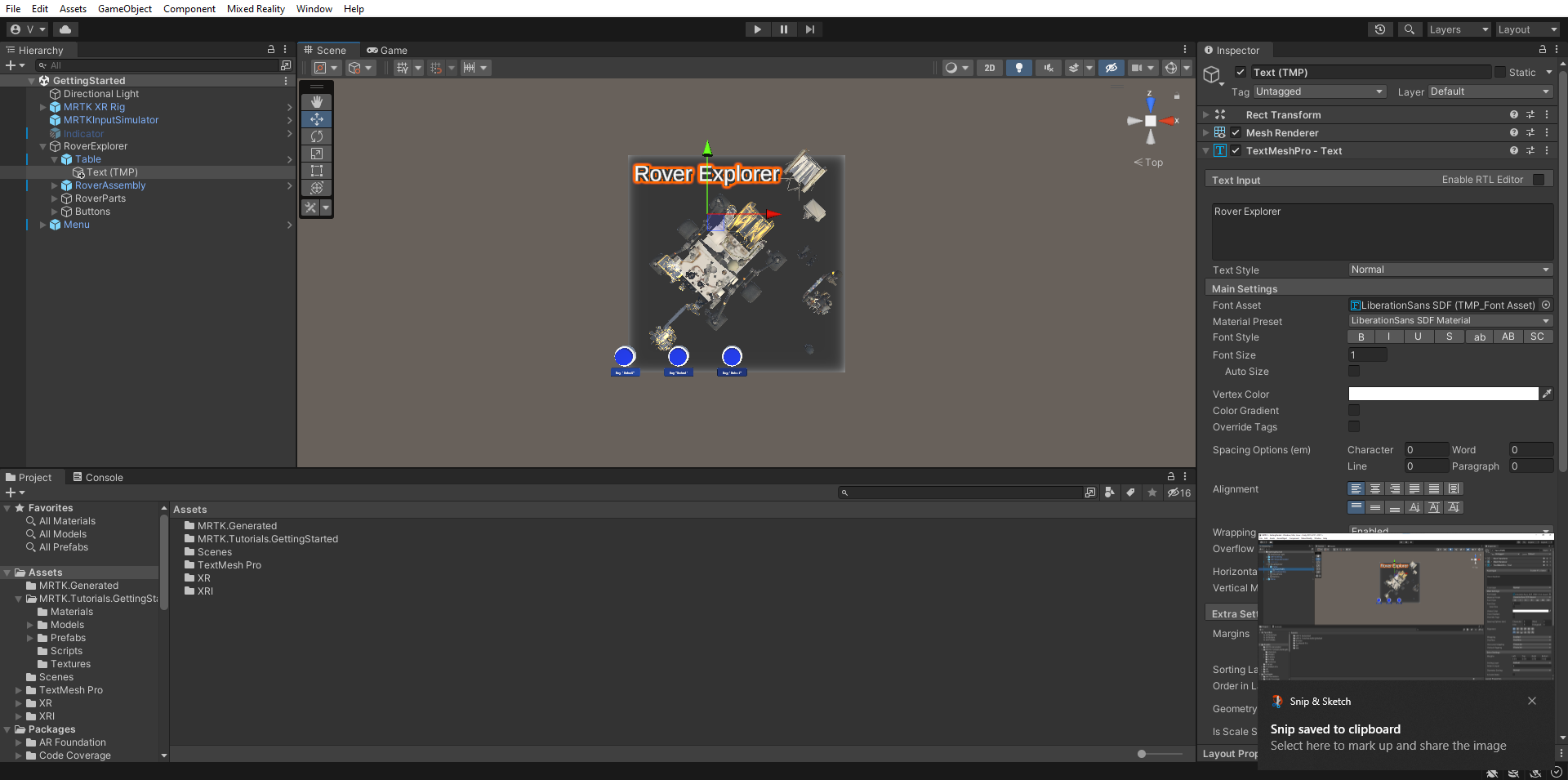The image size is (1568, 780).
Task: Enable the RTL Editor checkbox
Action: point(1539,180)
